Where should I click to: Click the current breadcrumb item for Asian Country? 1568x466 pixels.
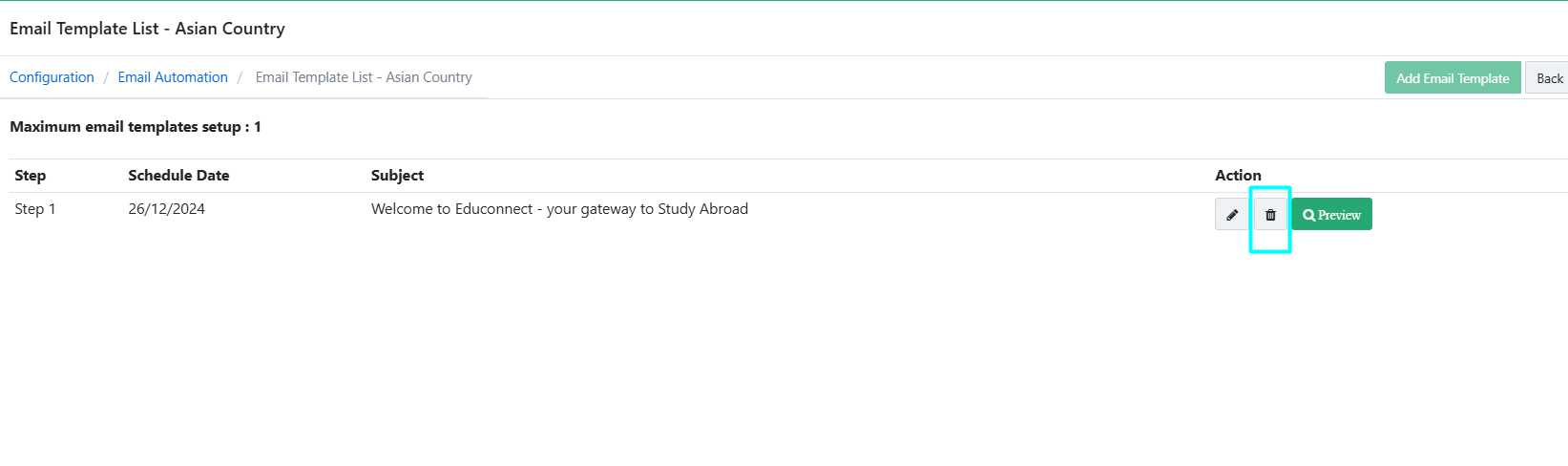[x=364, y=77]
